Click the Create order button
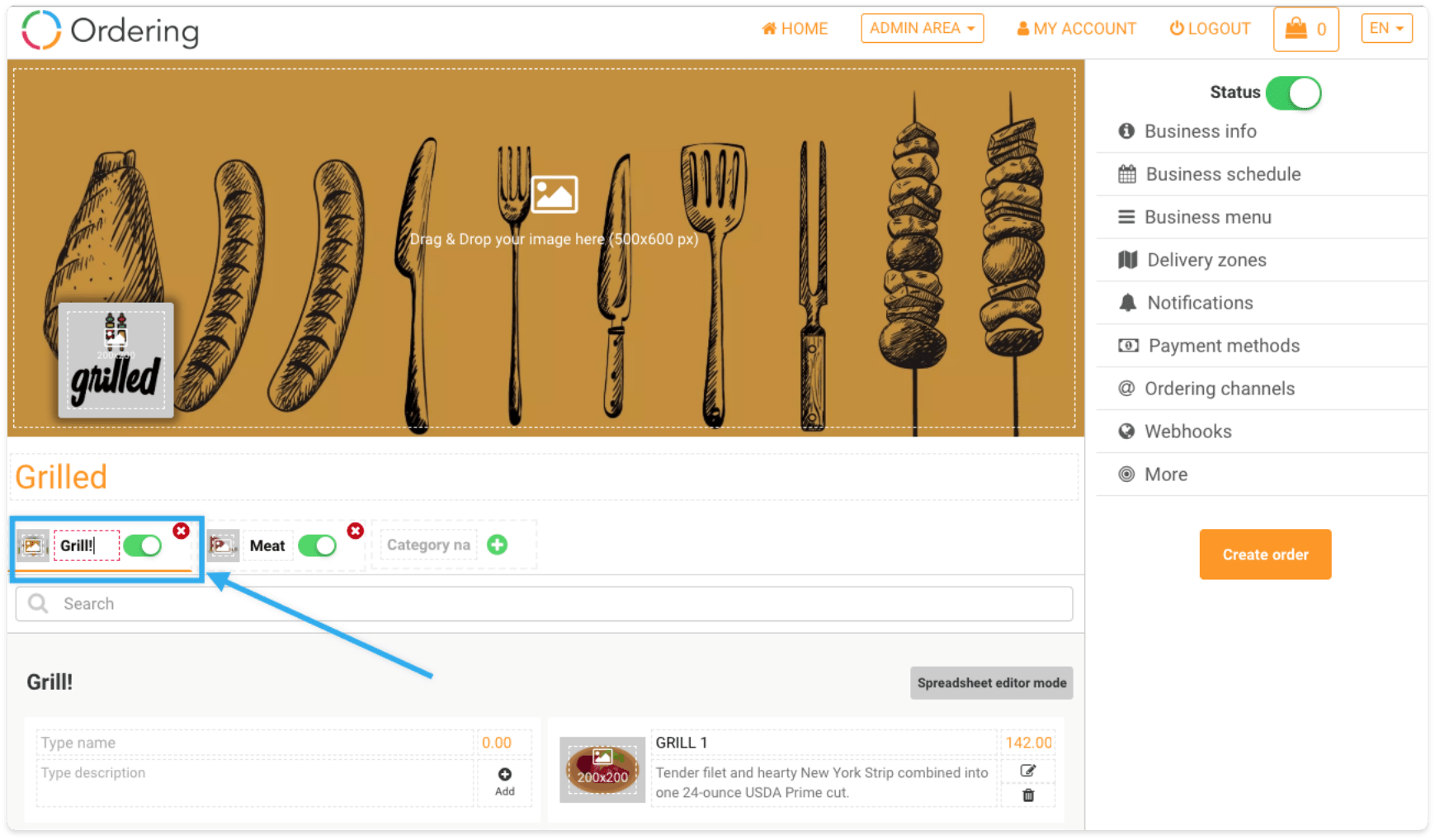Viewport: 1435px width, 840px height. pos(1265,554)
